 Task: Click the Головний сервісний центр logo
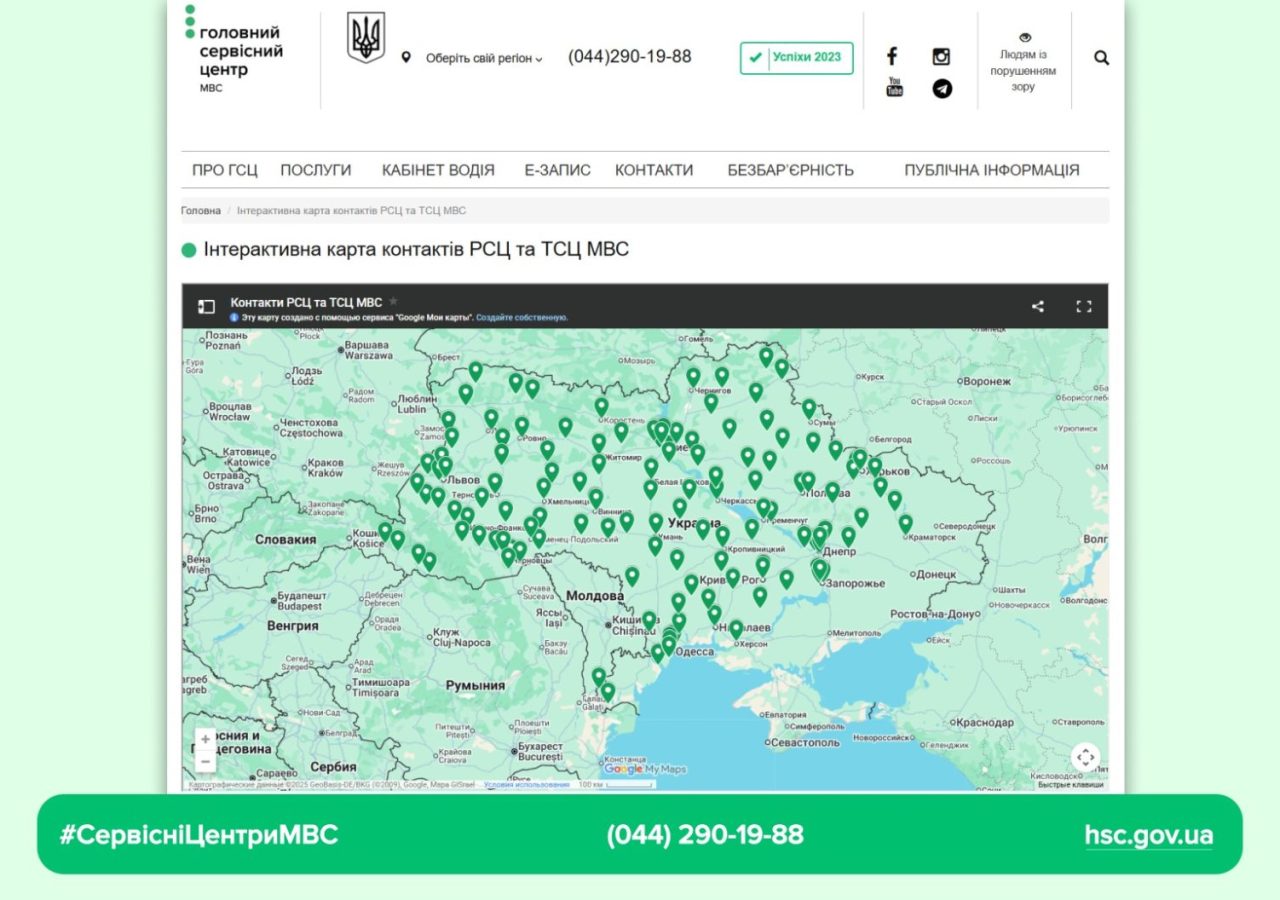coord(234,49)
